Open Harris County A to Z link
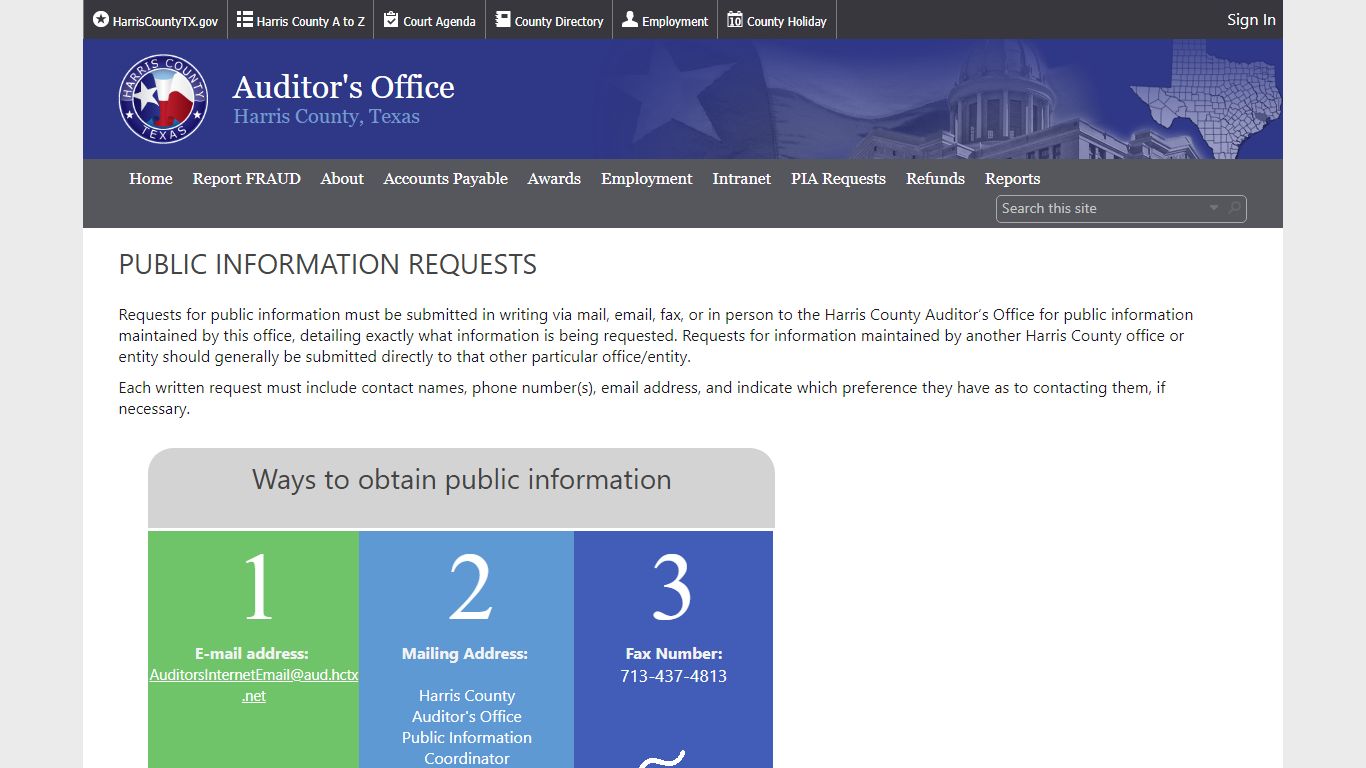1366x768 pixels. tap(310, 21)
